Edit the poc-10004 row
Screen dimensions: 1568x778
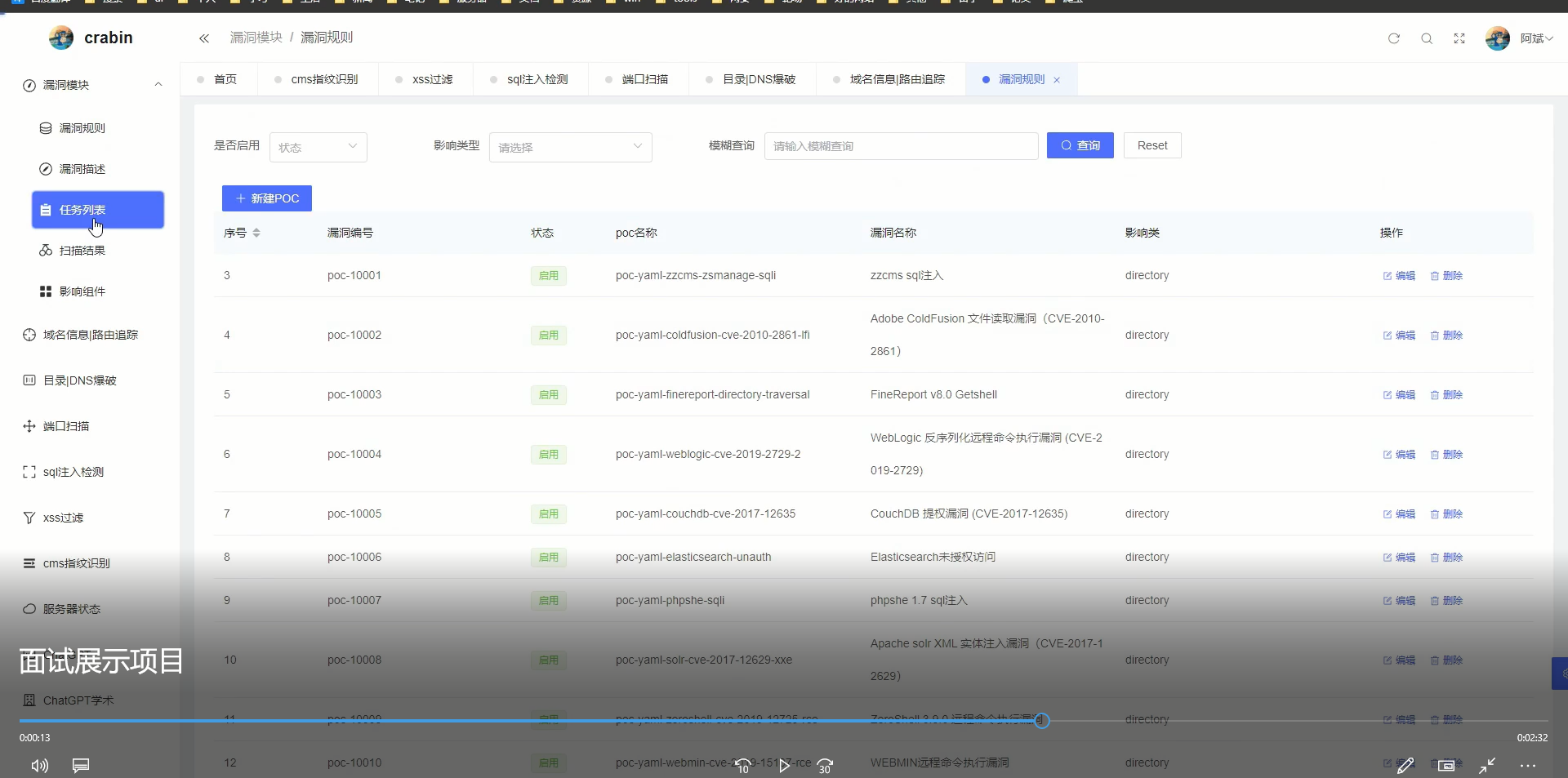click(1399, 455)
